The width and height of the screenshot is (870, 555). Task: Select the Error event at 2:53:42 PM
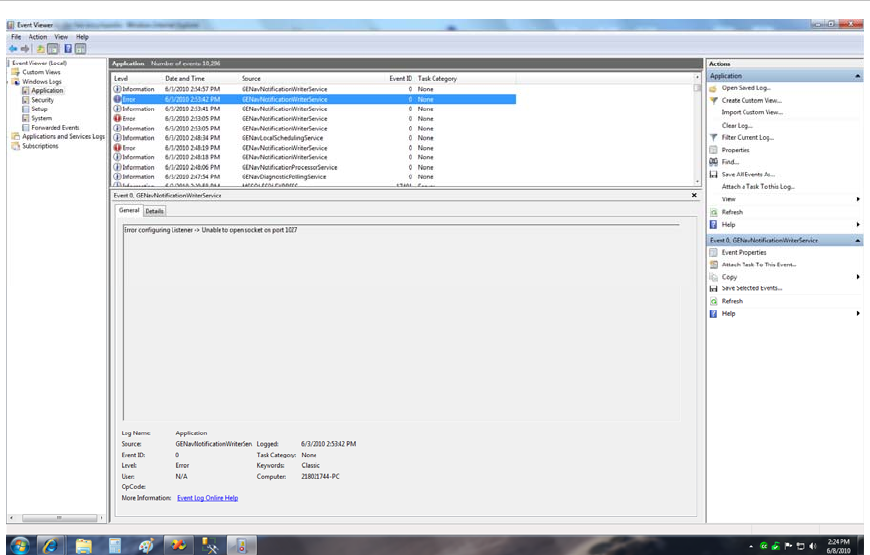coord(314,99)
